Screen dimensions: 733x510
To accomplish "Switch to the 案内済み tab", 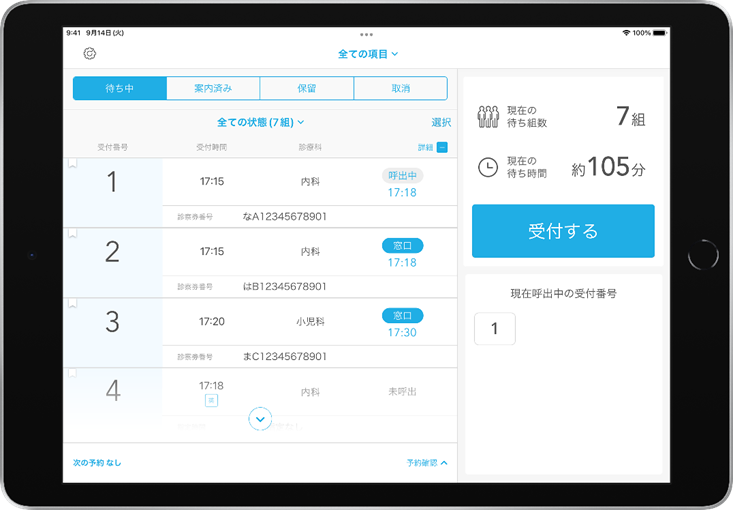I will click(213, 89).
